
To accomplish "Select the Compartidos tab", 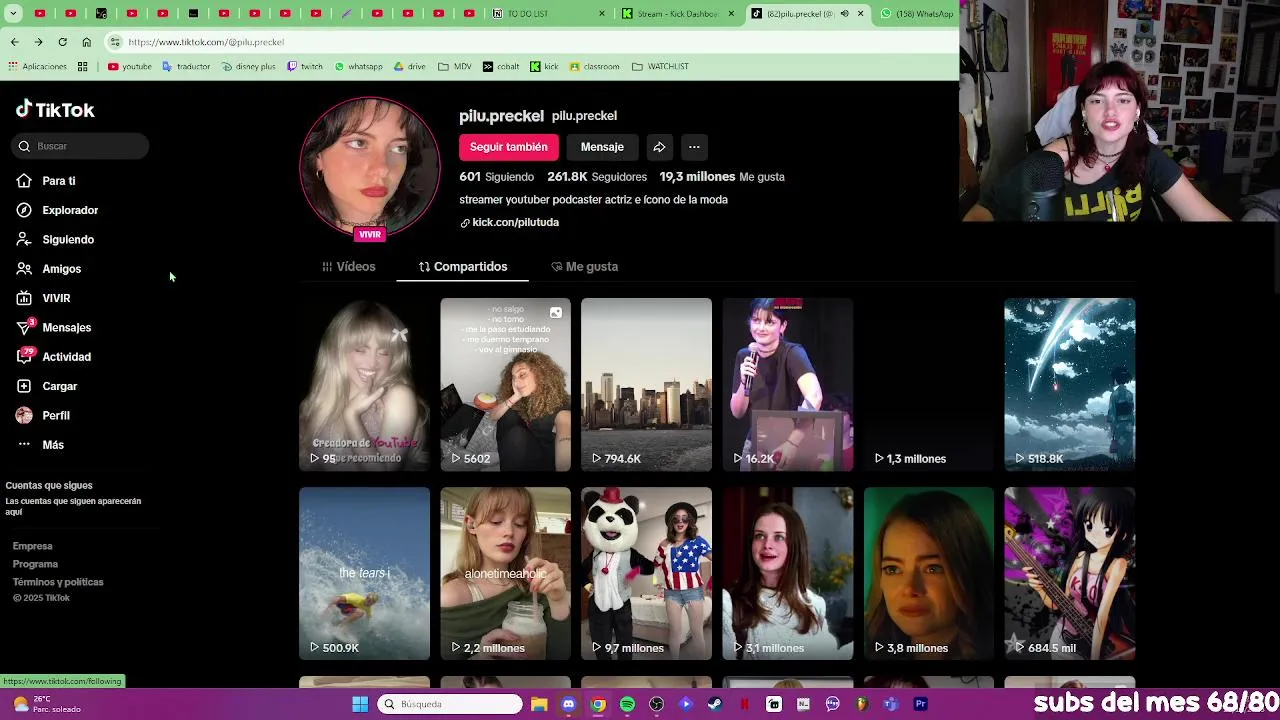I will [463, 267].
